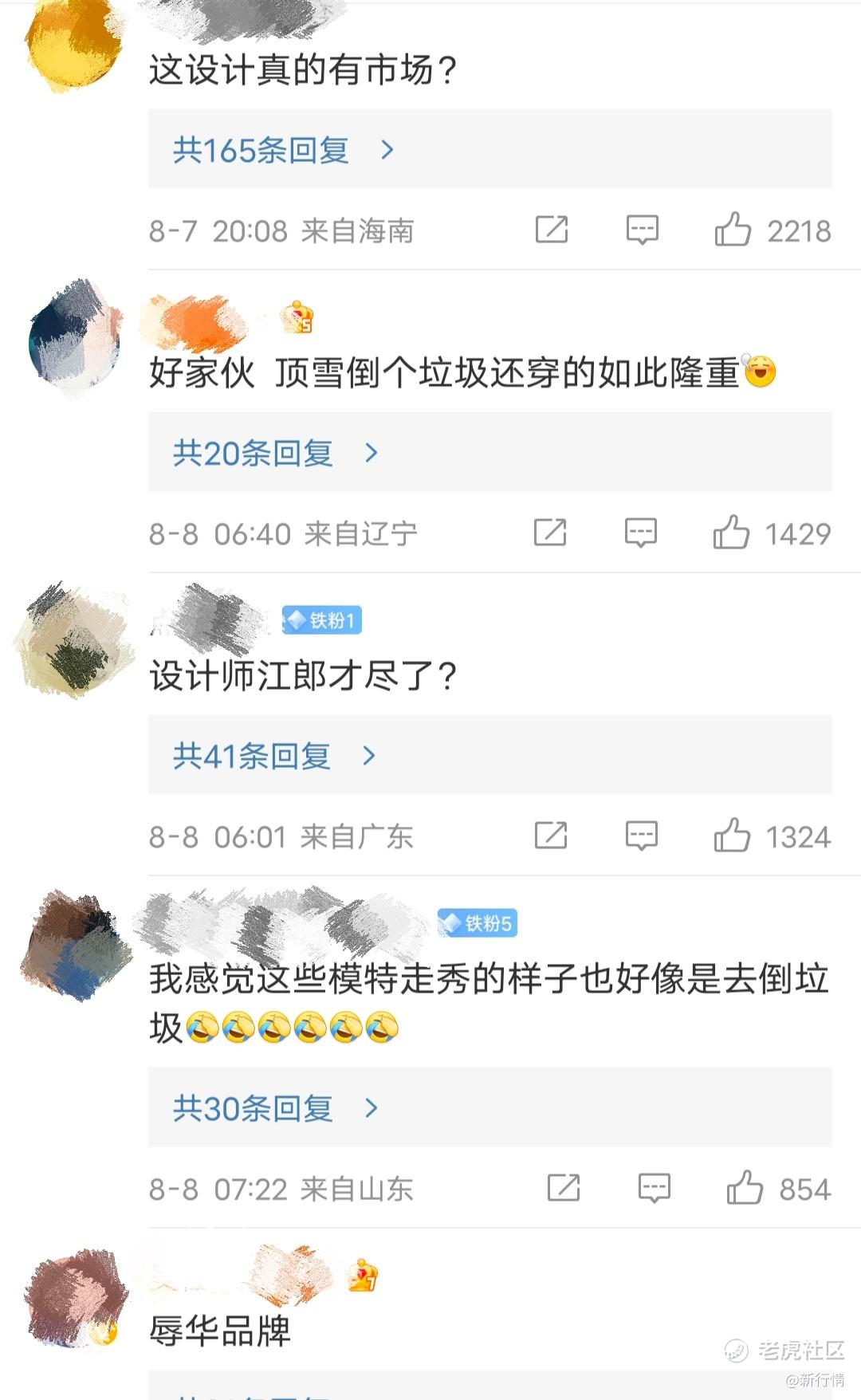The image size is (861, 1400).
Task: Expand the 共165条回复 replies
Action: click(490, 149)
